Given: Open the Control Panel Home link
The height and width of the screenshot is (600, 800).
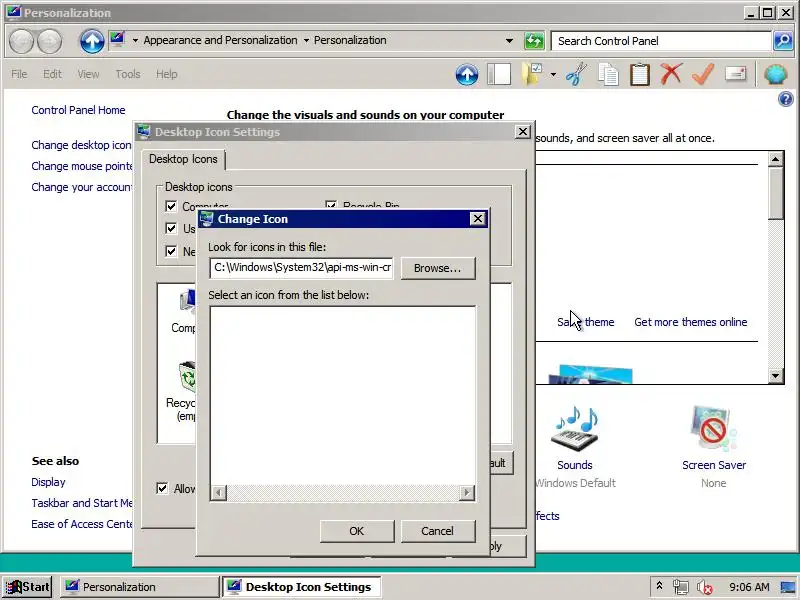Looking at the screenshot, I should click(x=78, y=110).
